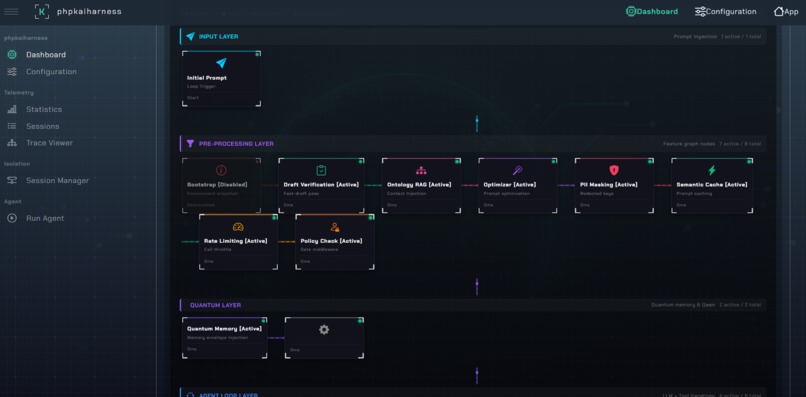Click the Trace Viewer hierarchy icon

coord(12,143)
